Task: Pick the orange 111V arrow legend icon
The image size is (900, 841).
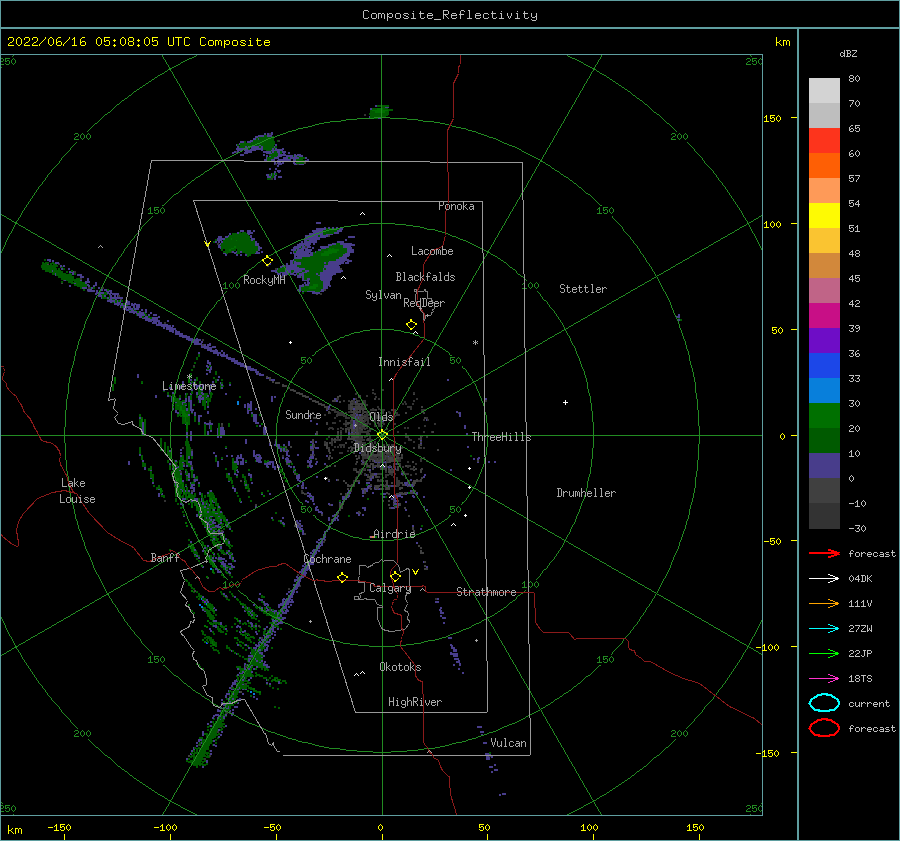Action: [x=824, y=603]
